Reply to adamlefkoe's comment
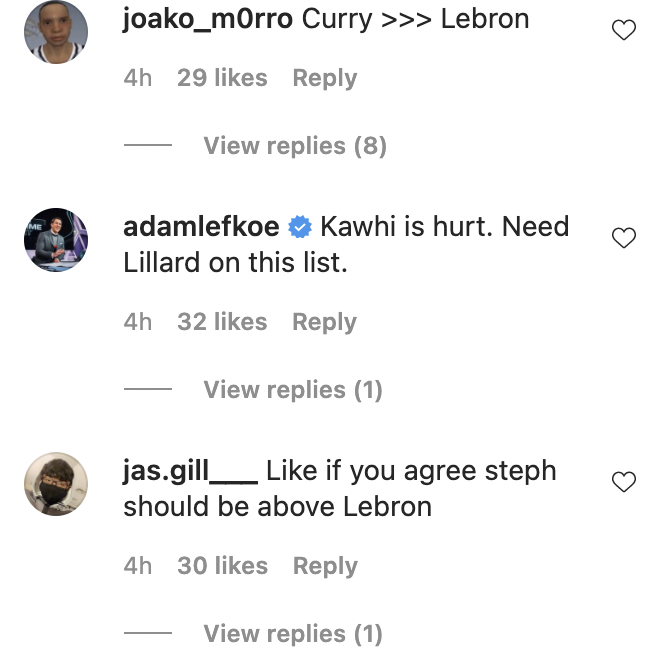 324,322
